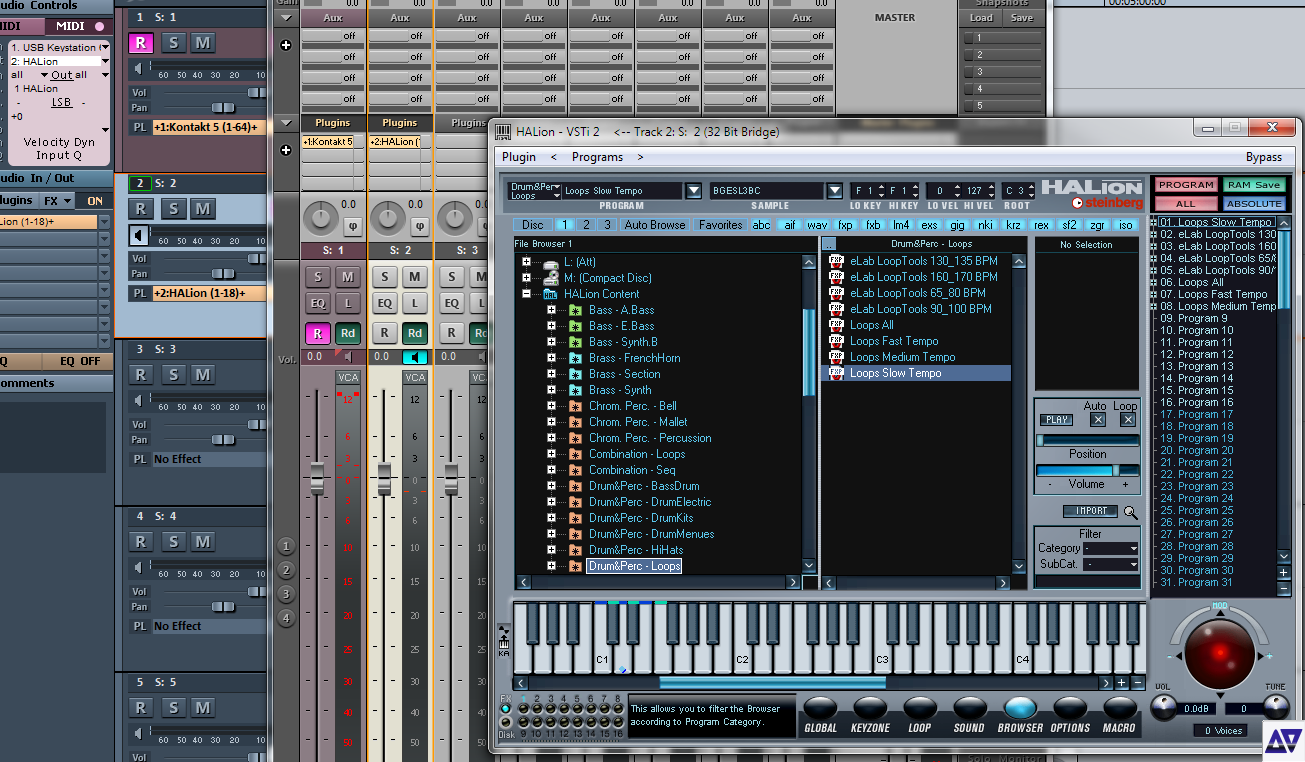This screenshot has height=762, width=1305.
Task: Click the IMPORT button
Action: point(1090,511)
